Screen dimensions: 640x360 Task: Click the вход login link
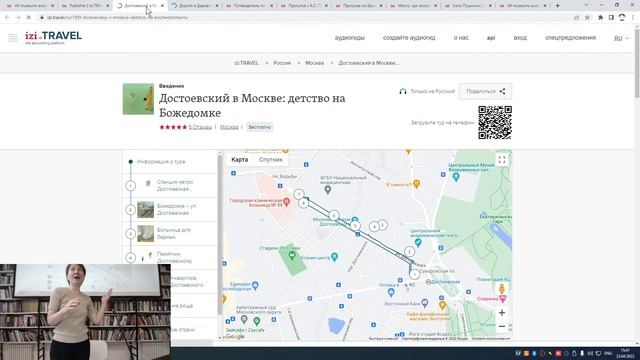coord(520,38)
